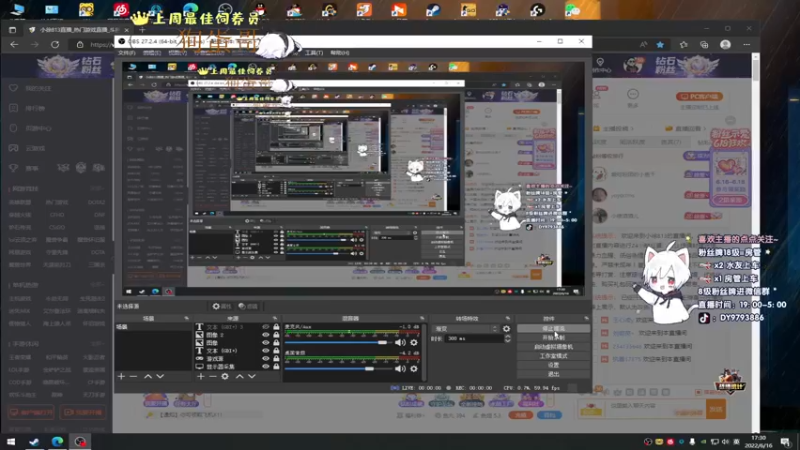Screen dimensions: 800x450
Task: Lock the 游戏源 source
Action: coord(276,359)
